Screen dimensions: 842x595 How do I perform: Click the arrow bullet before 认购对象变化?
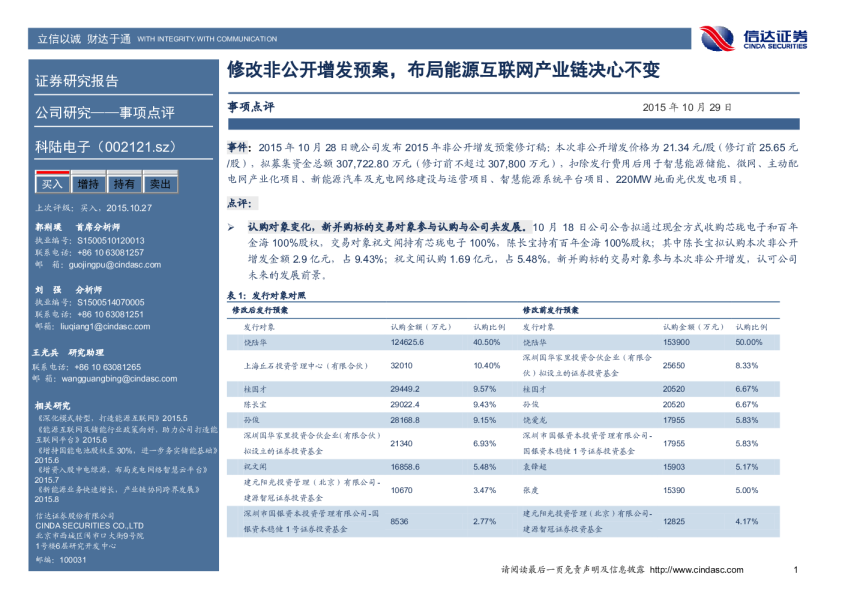tap(232, 228)
